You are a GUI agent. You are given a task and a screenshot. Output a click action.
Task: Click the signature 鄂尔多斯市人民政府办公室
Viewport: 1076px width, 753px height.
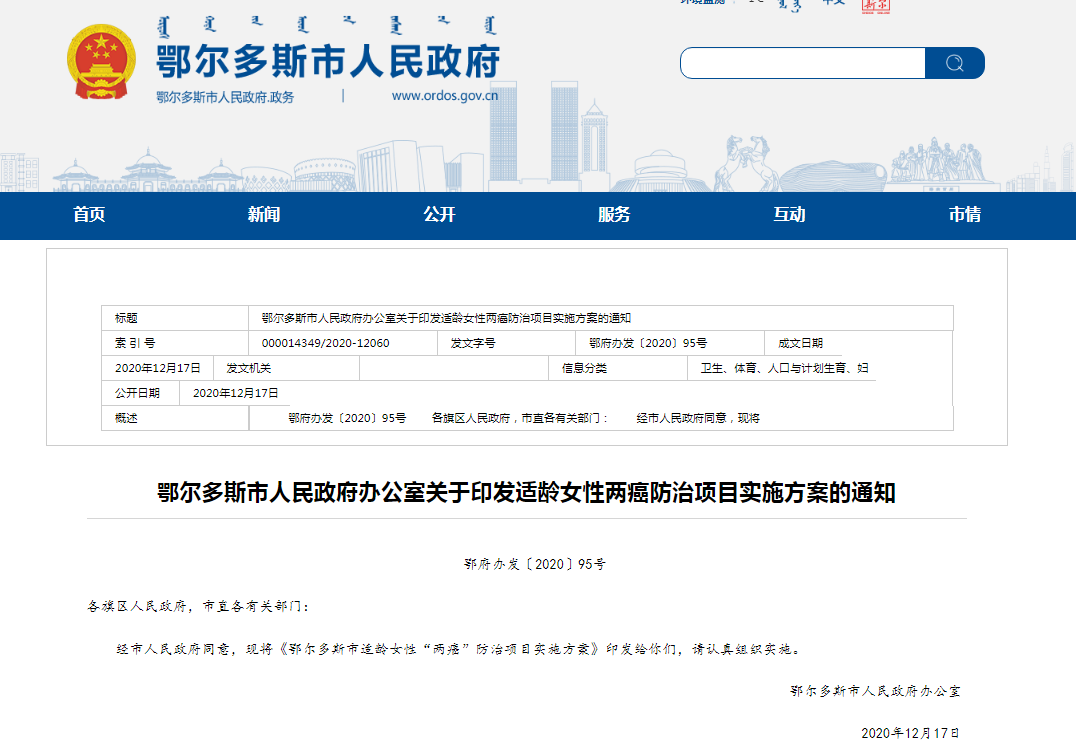875,691
